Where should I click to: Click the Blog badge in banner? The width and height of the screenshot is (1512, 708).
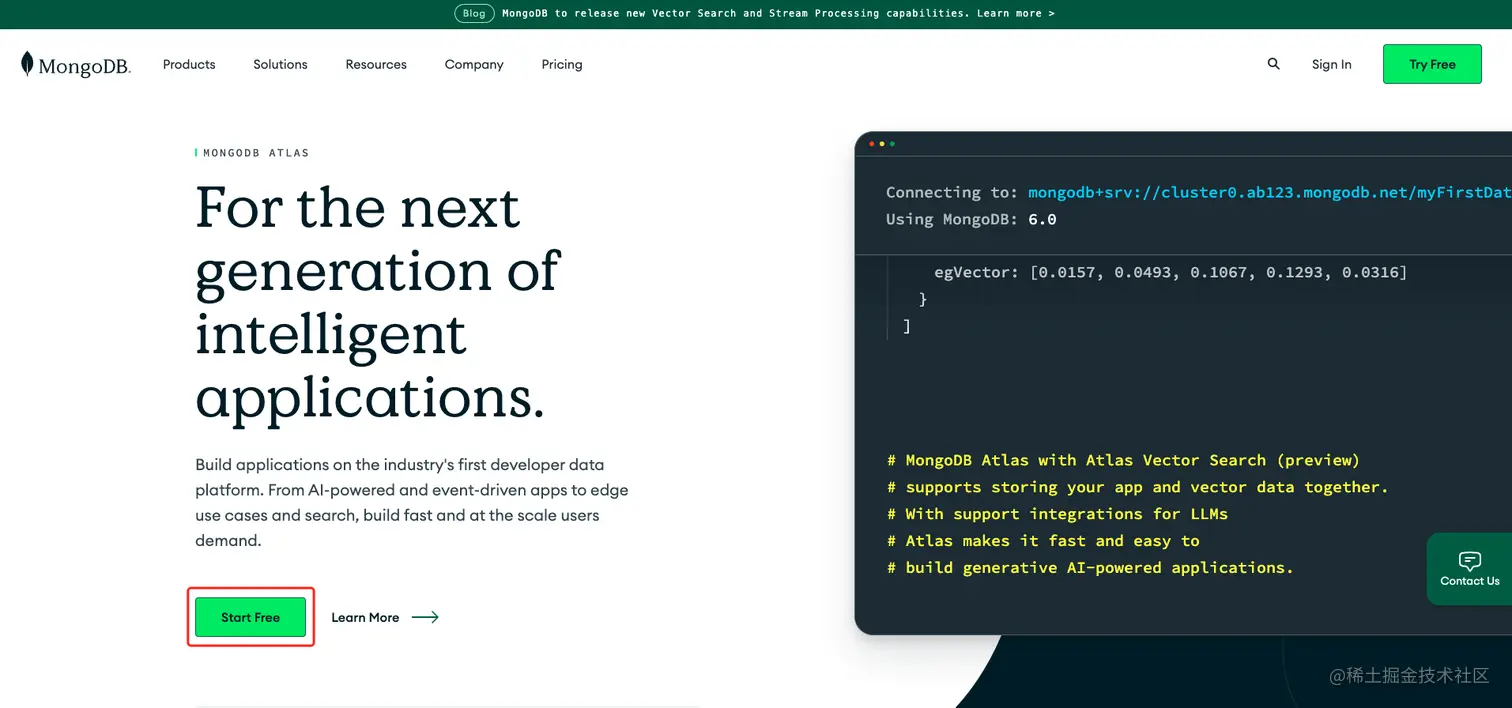point(474,13)
